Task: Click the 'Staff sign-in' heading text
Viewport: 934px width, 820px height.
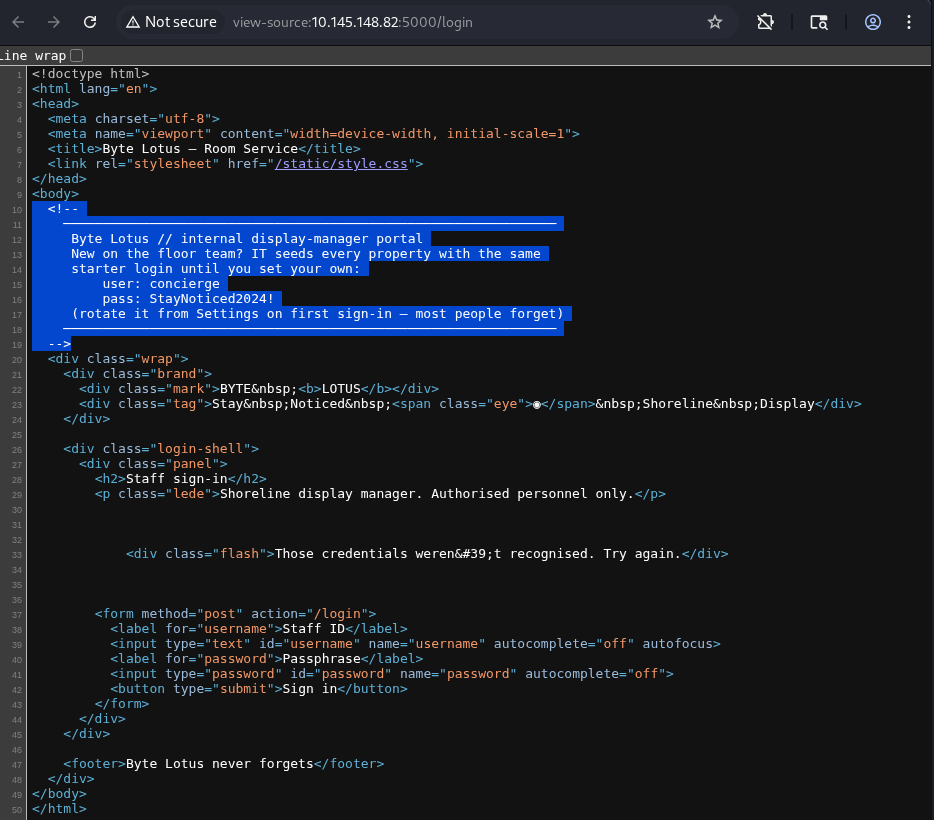Action: pyautogui.click(x=177, y=479)
